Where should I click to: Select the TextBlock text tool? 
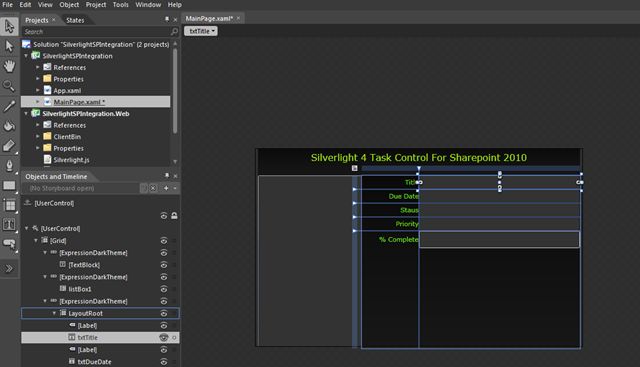click(x=9, y=224)
